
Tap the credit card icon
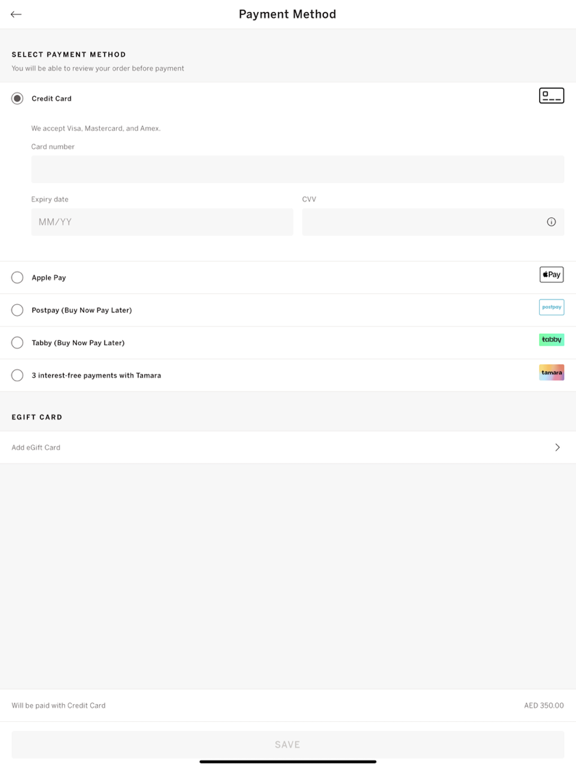pyautogui.click(x=552, y=96)
